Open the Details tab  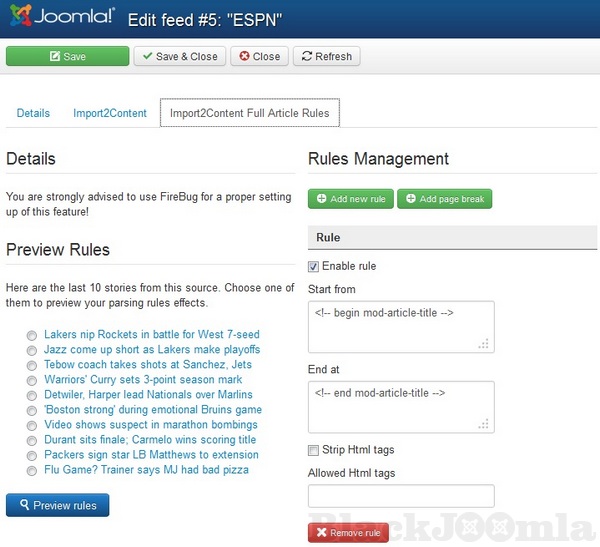[33, 113]
